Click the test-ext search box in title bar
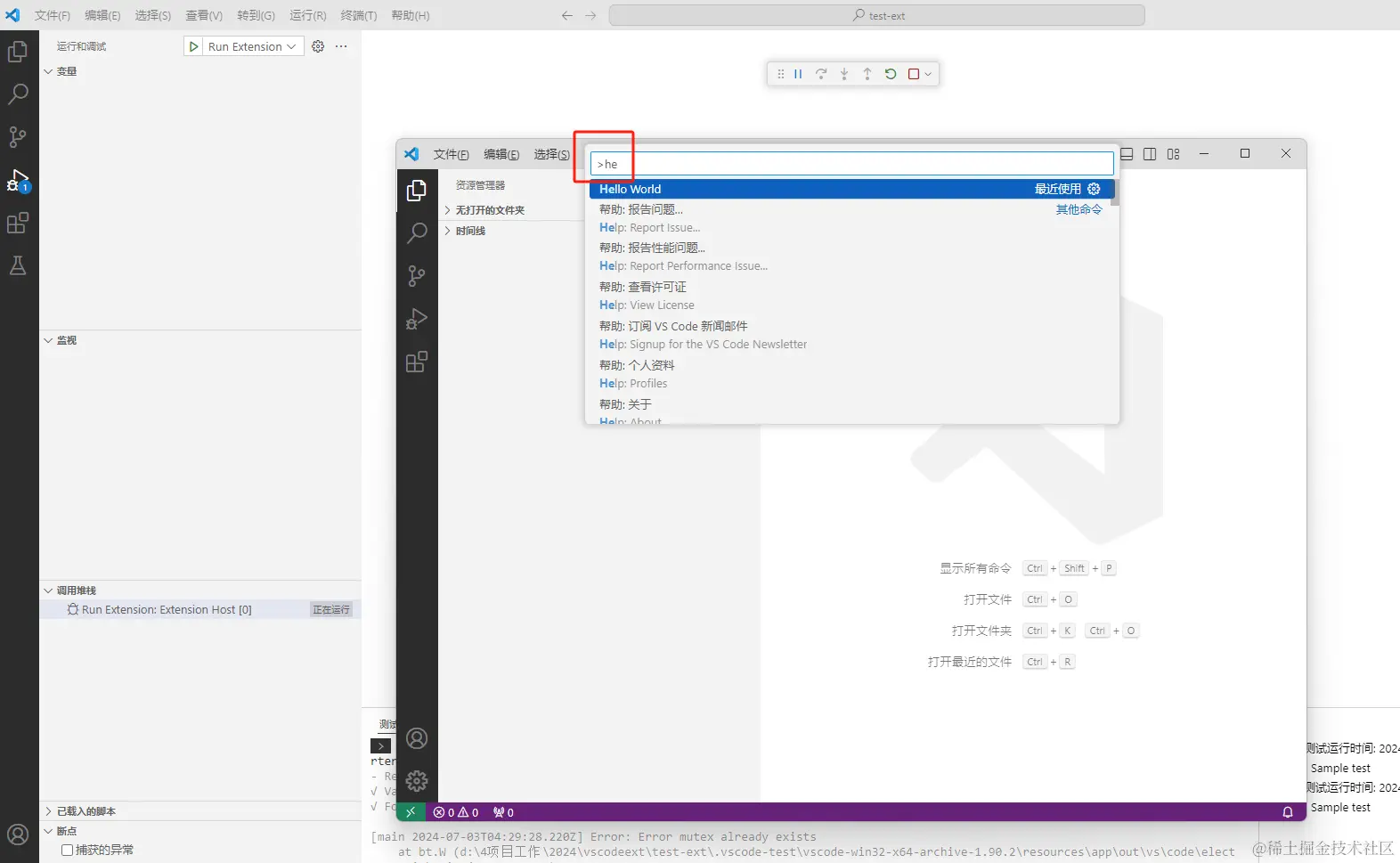This screenshot has height=863, width=1400. (877, 15)
